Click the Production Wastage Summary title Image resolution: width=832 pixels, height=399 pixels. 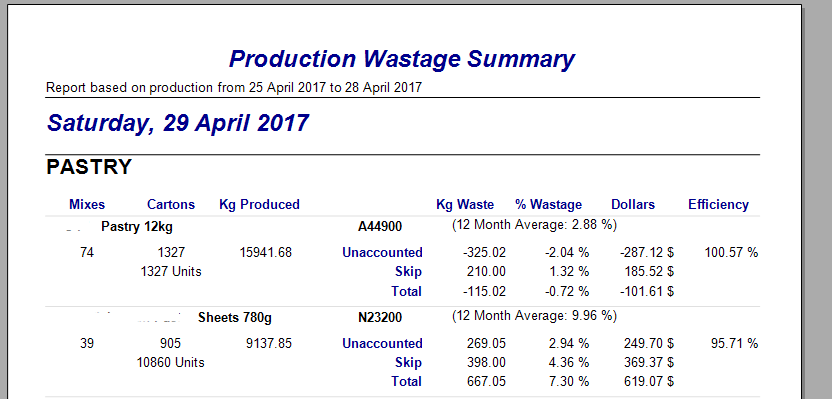point(402,59)
